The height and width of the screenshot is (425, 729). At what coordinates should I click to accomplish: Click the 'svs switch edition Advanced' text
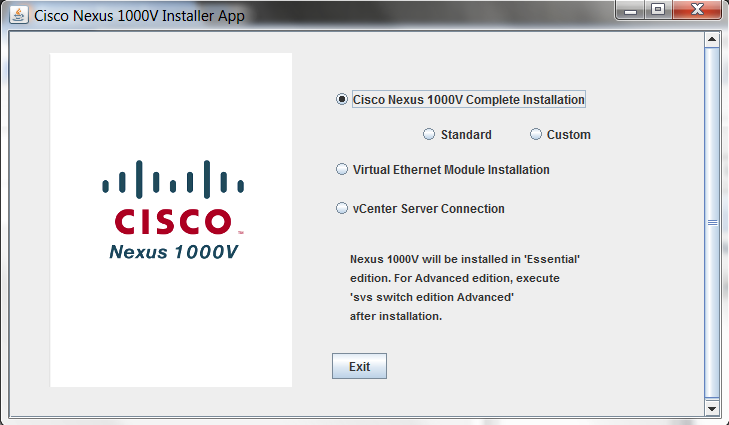tap(432, 297)
